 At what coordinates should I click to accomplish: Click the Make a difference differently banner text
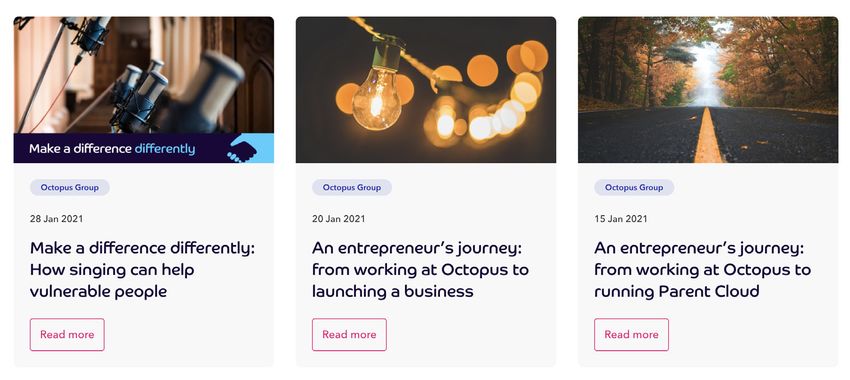(x=112, y=149)
